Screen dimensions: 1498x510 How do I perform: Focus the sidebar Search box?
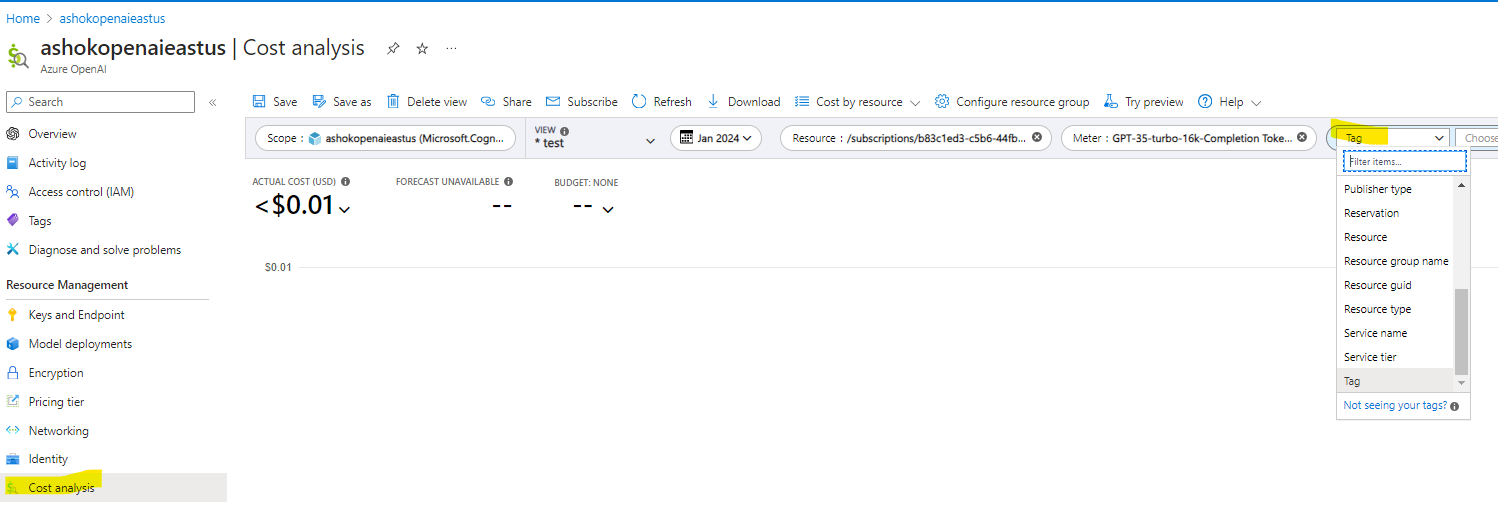click(100, 102)
